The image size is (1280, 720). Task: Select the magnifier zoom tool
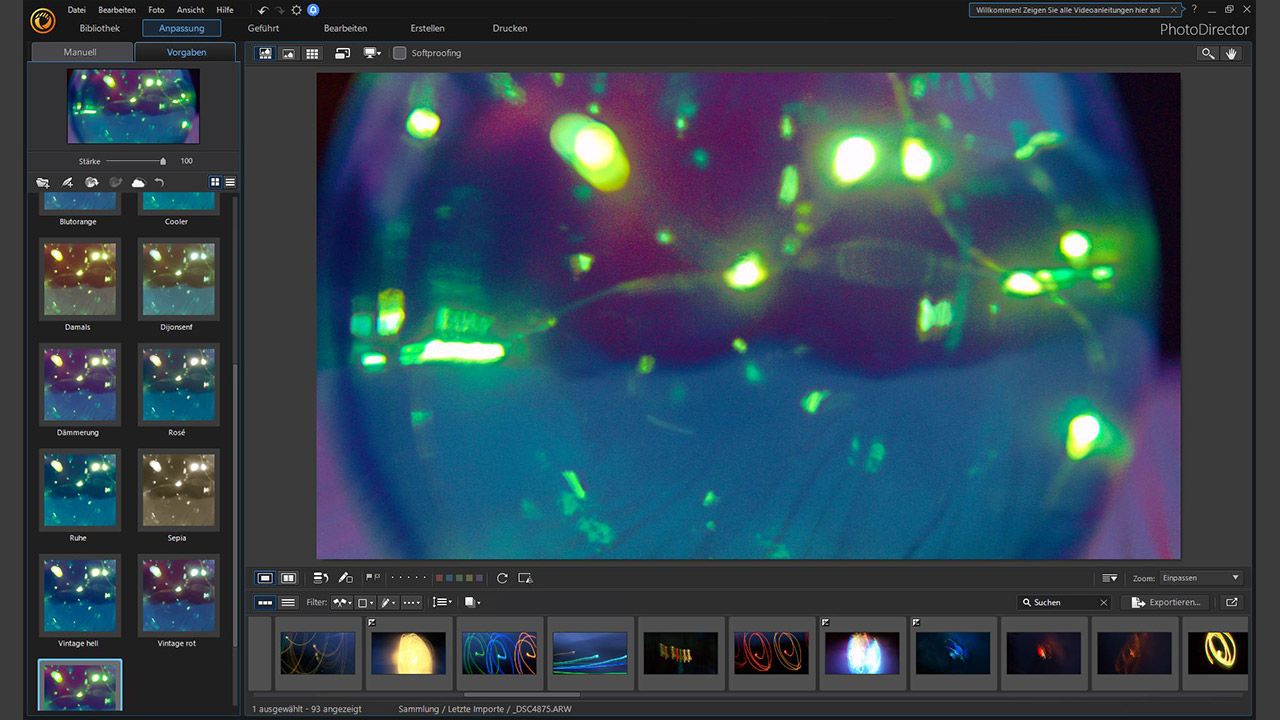(x=1208, y=53)
